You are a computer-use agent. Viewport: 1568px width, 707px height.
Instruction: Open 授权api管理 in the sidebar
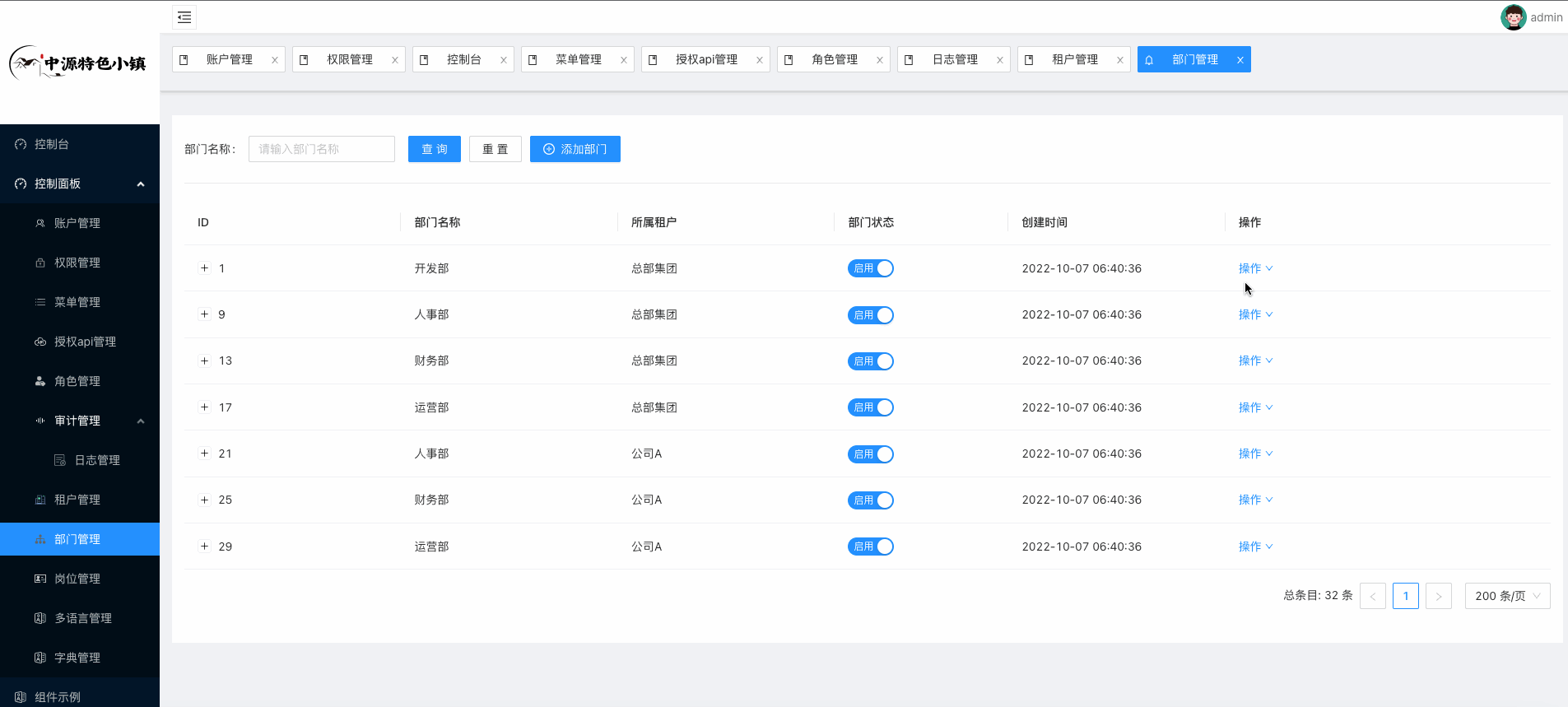point(80,342)
